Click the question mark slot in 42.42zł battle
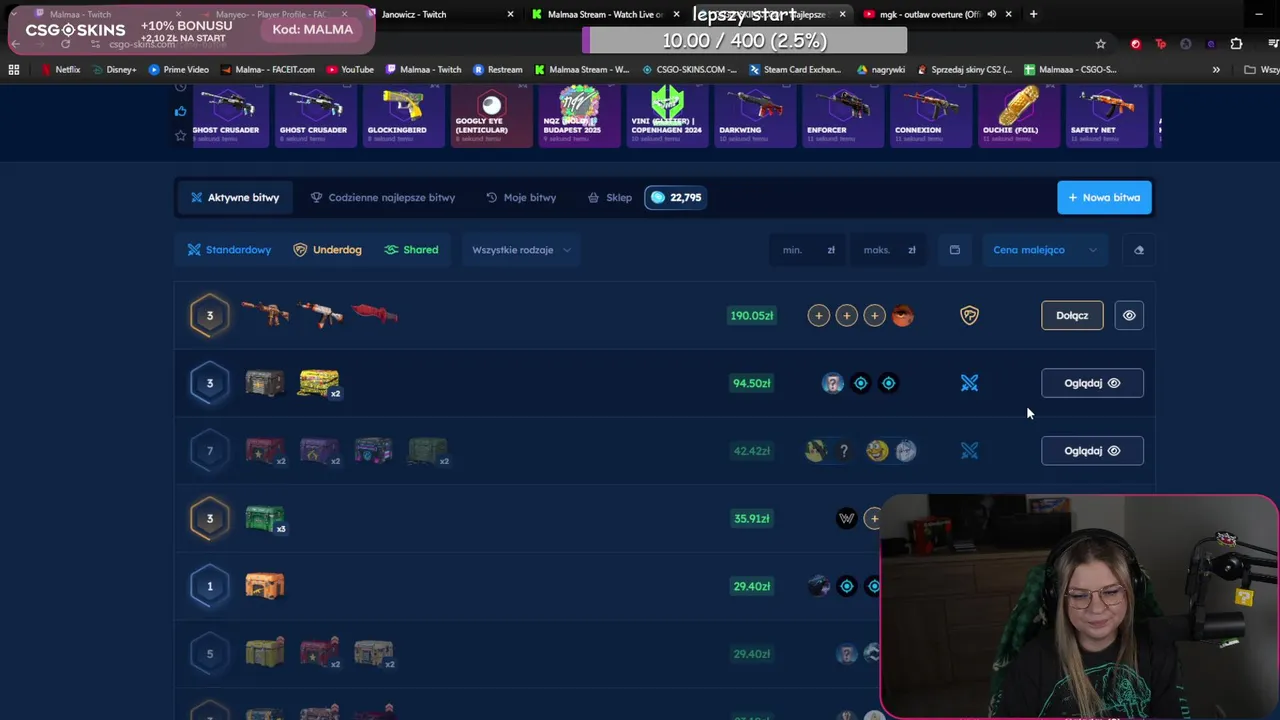The image size is (1280, 720). (x=844, y=451)
